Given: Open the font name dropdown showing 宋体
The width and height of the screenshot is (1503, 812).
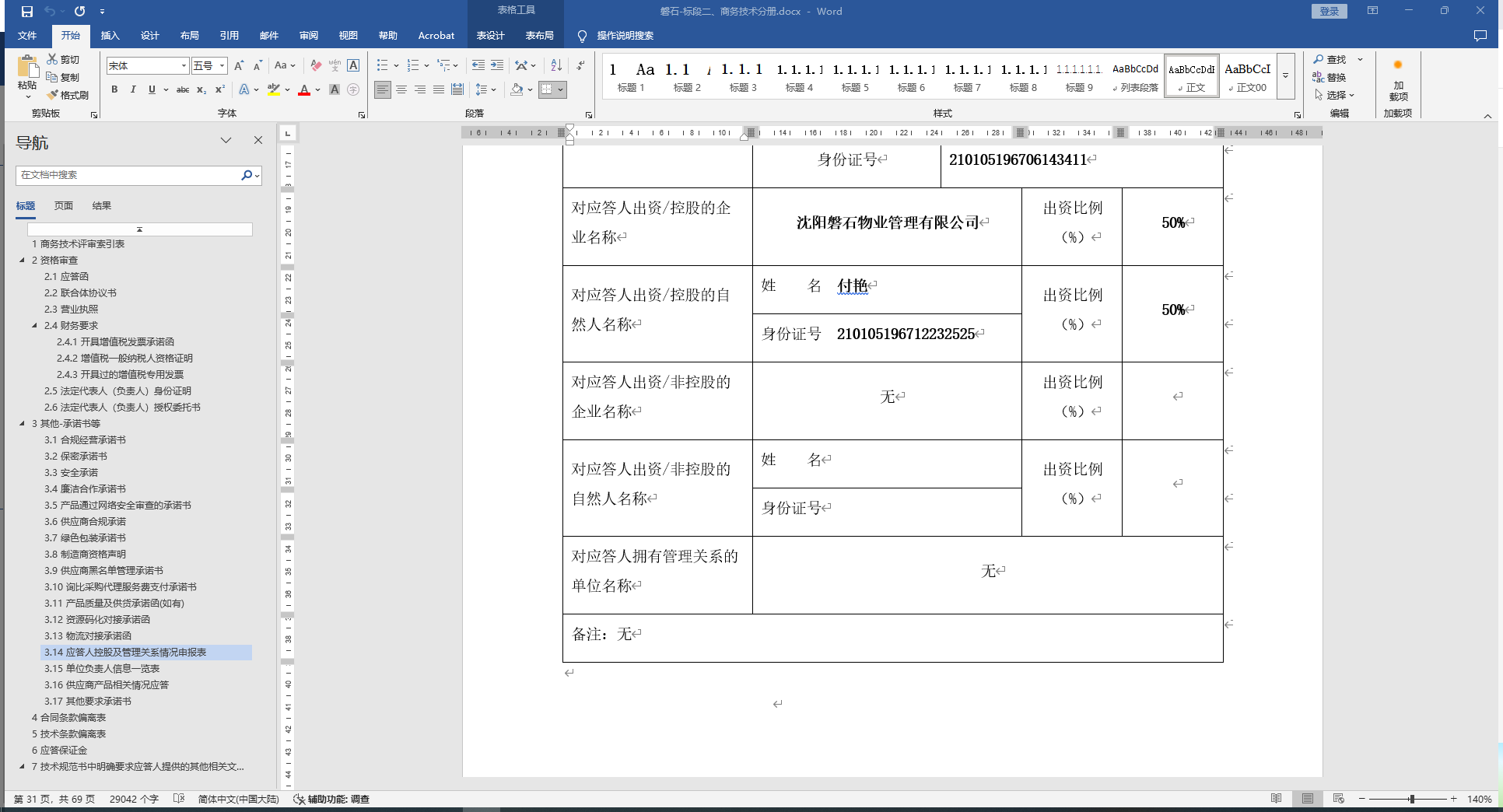Looking at the screenshot, I should pyautogui.click(x=184, y=66).
